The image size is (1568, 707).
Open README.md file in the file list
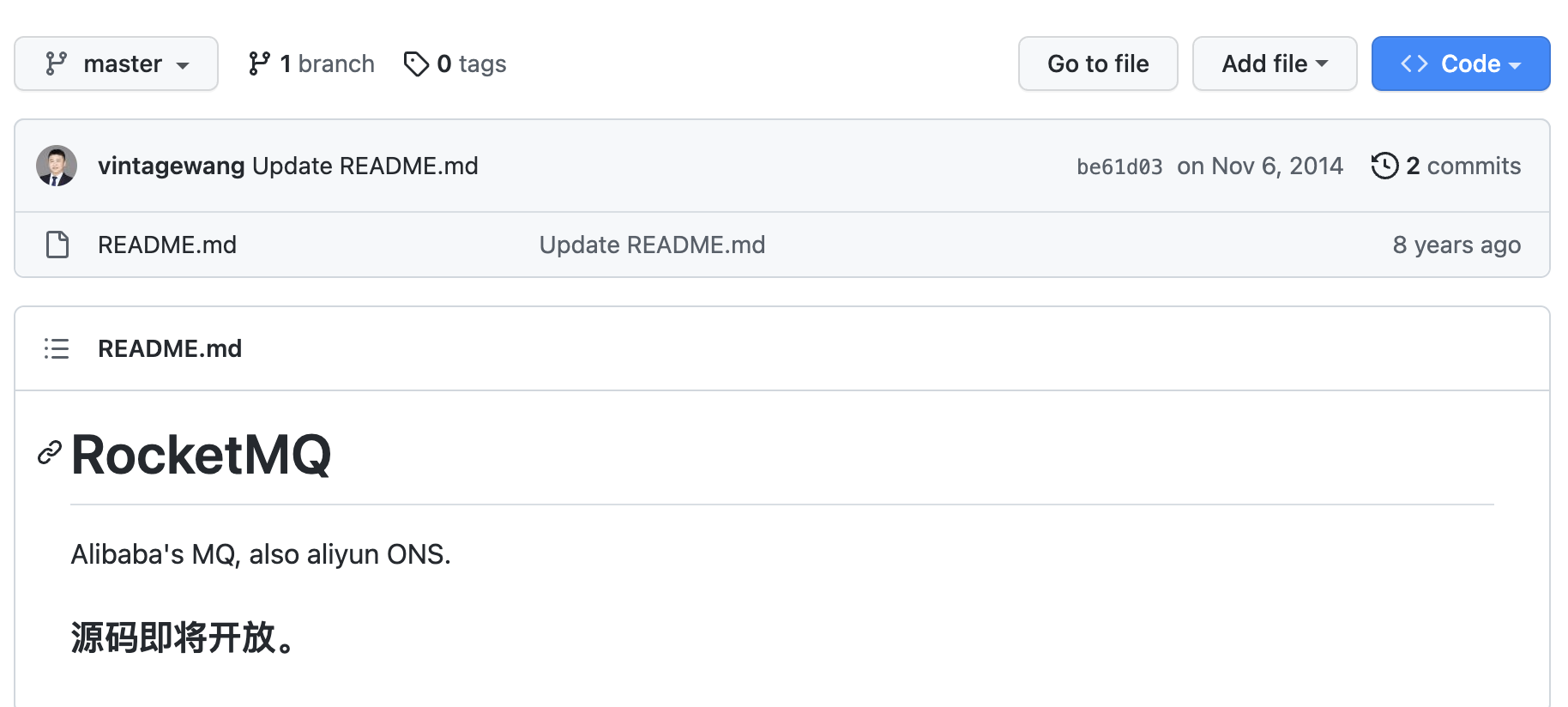pos(167,245)
